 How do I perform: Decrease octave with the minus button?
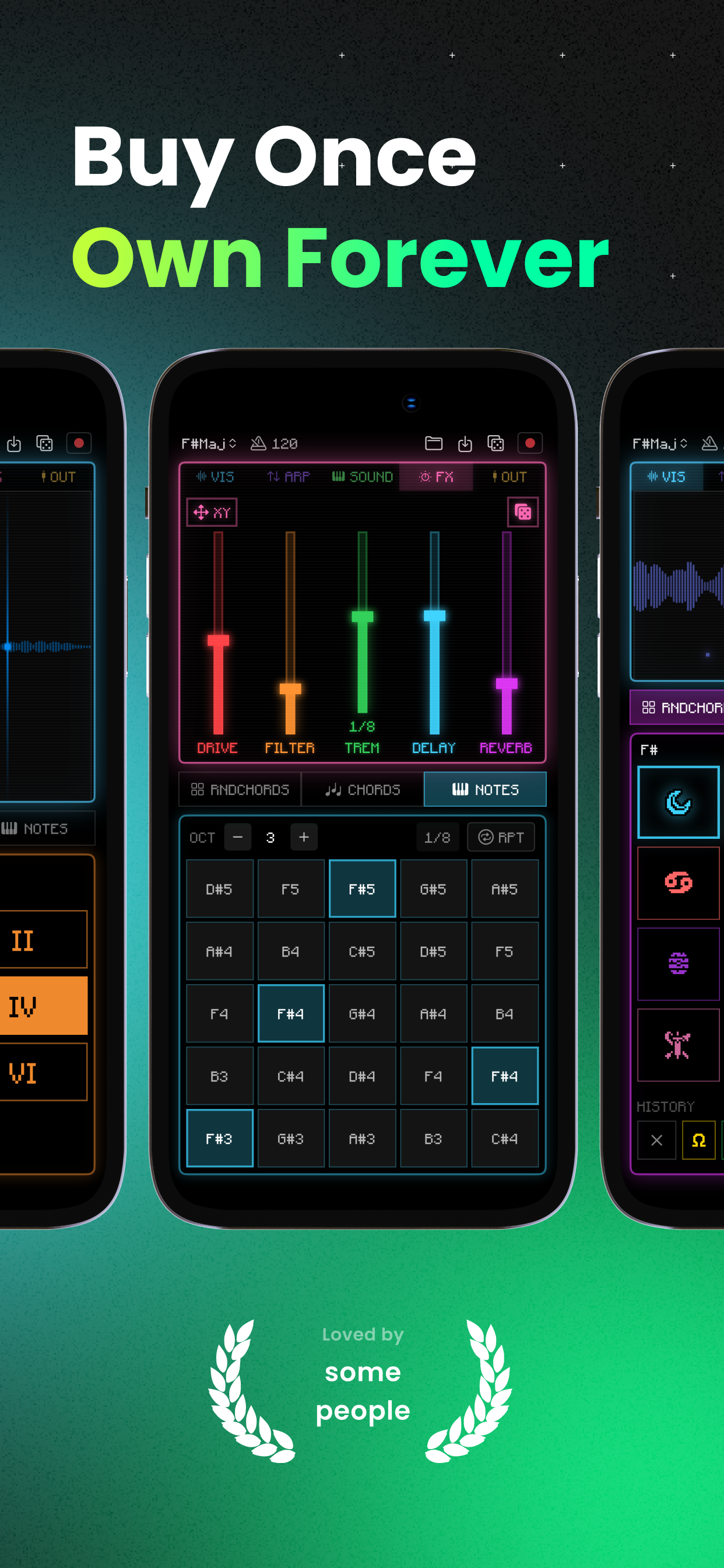tap(238, 838)
